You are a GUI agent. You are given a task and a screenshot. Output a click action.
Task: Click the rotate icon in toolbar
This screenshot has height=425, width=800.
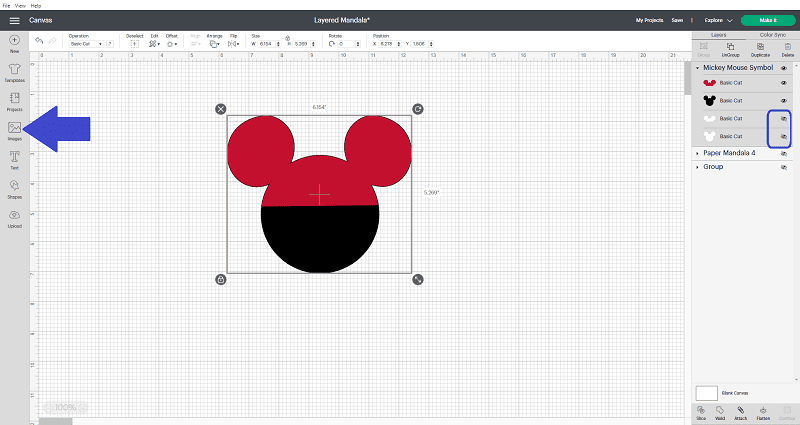tap(332, 44)
